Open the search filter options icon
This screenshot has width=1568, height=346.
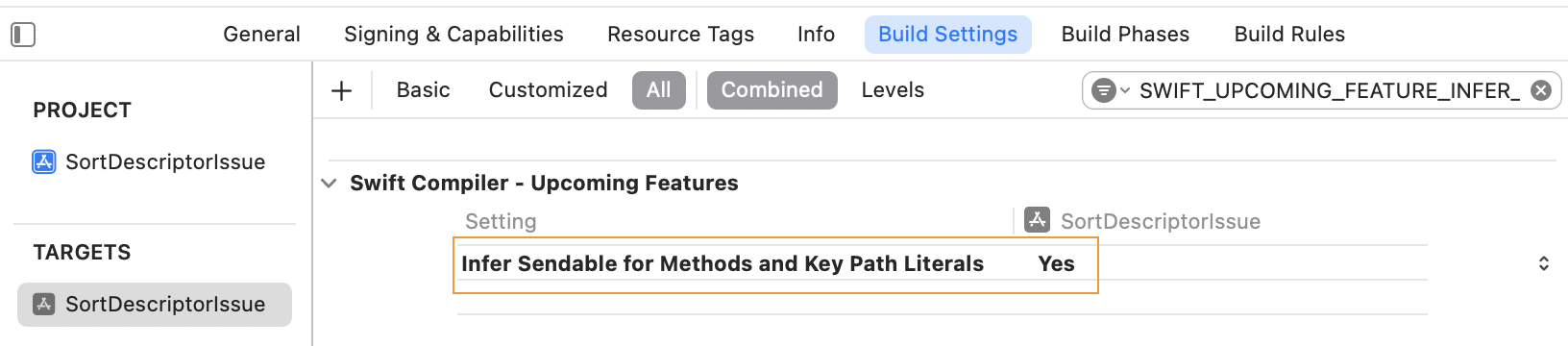[1110, 90]
